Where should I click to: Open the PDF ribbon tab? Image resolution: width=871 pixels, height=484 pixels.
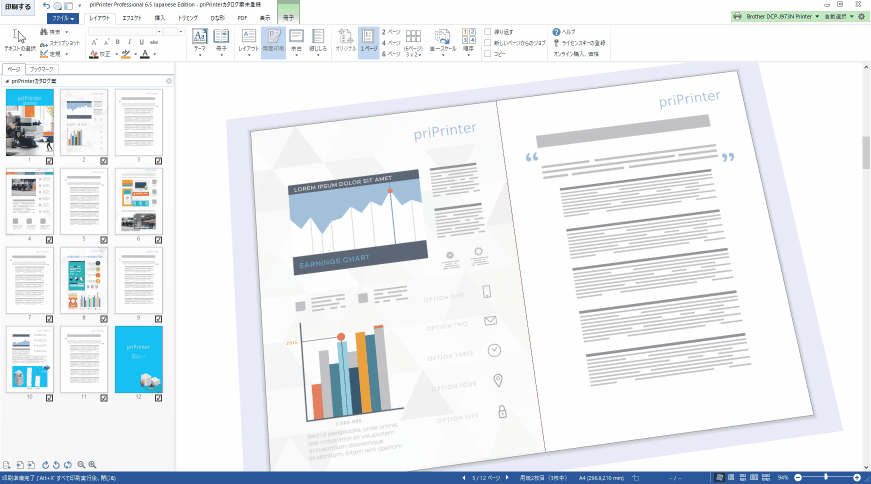242,18
